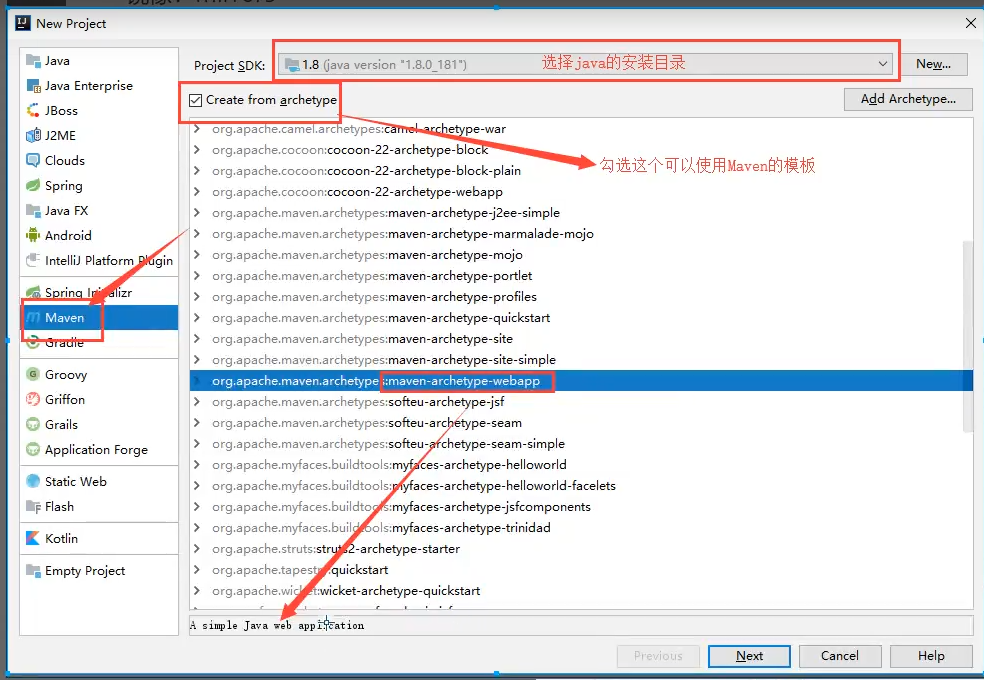This screenshot has width=984, height=680.
Task: Expand maven-archetype-quickstart entry
Action: point(197,317)
